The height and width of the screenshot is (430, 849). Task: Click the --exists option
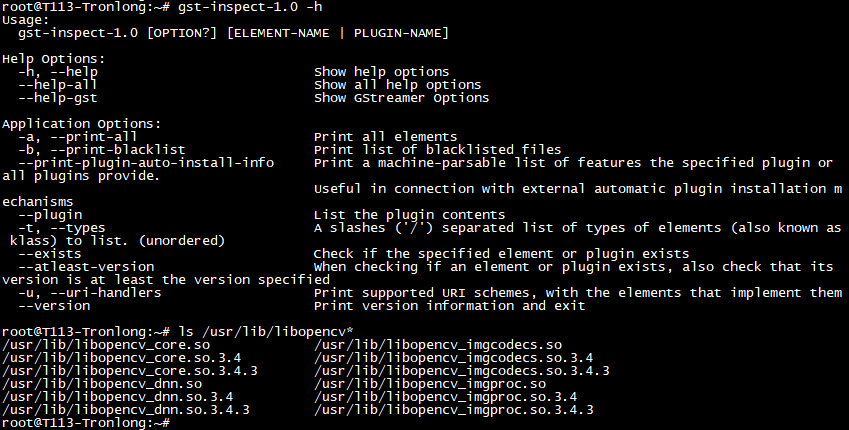tap(50, 253)
